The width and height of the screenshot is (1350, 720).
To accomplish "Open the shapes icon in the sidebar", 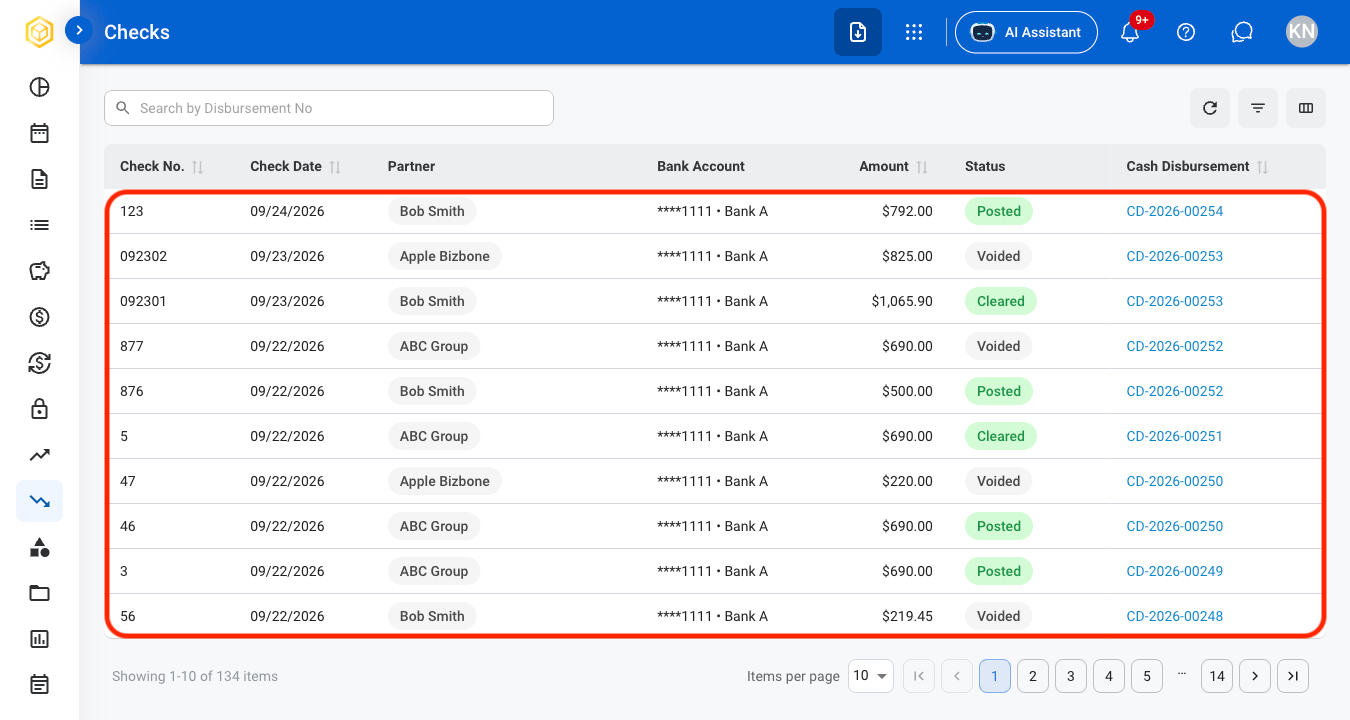I will [39, 547].
